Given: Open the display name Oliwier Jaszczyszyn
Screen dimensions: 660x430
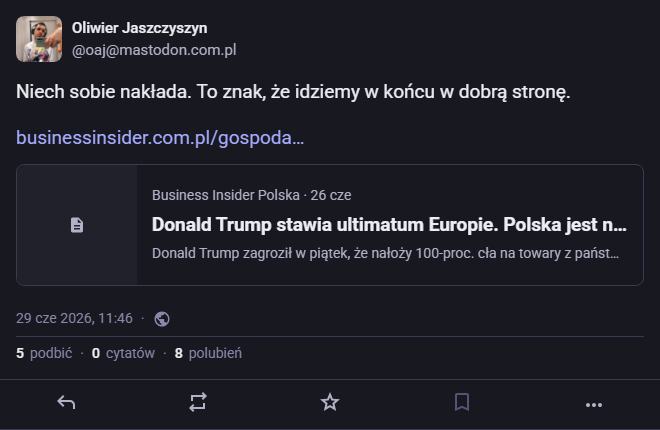Looking at the screenshot, I should pyautogui.click(x=139, y=28).
